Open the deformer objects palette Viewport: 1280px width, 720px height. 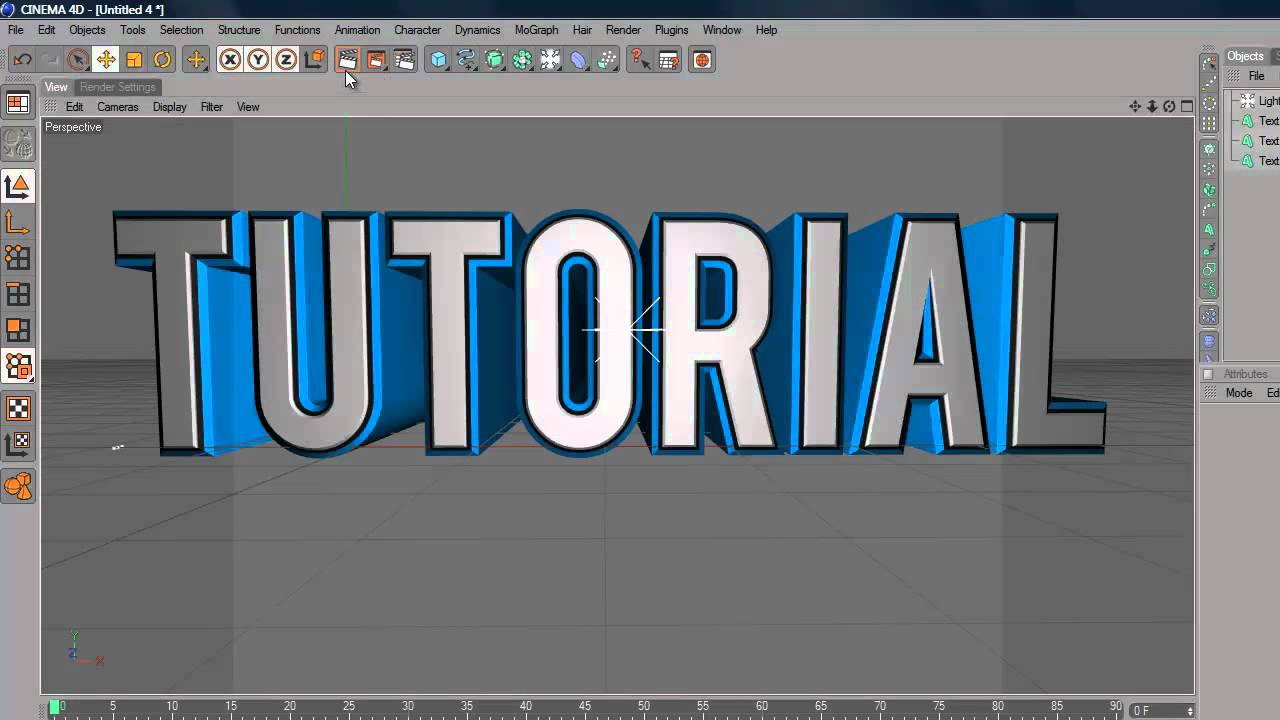click(550, 60)
